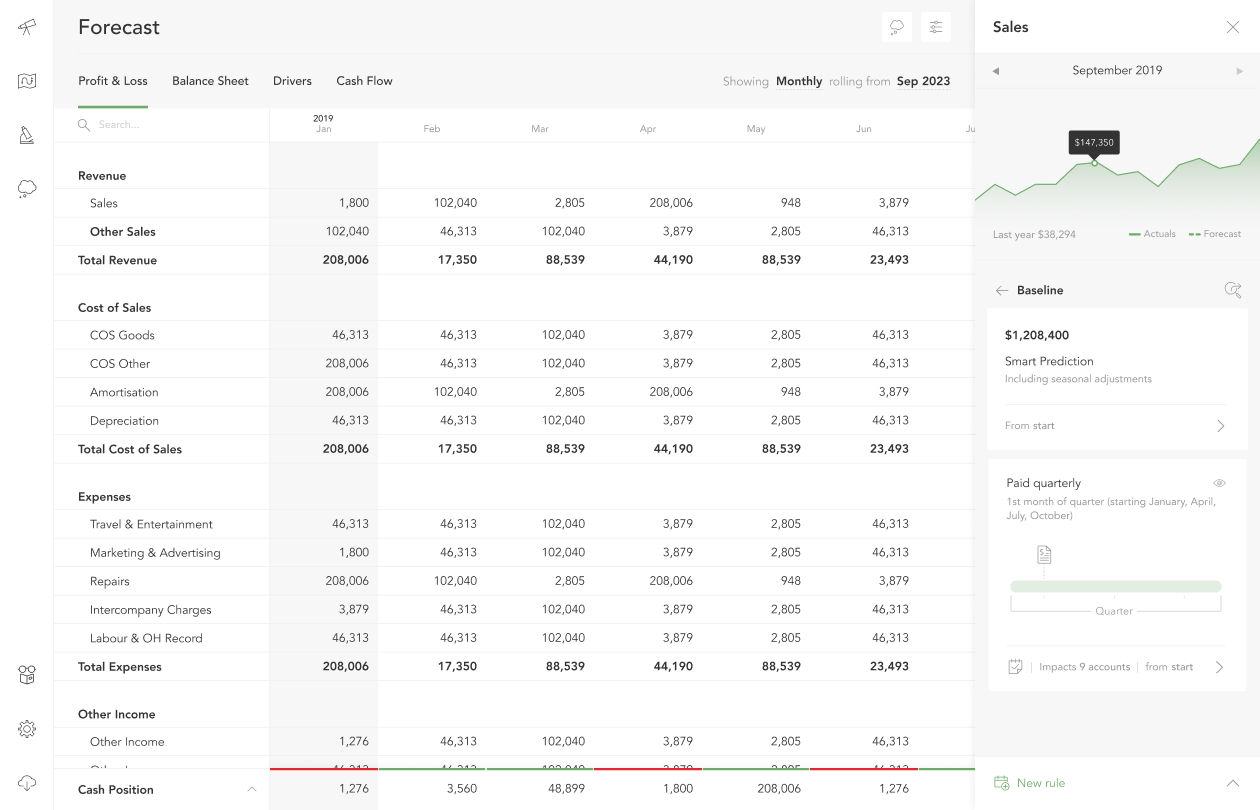Switch to the Cash Flow tab
The image size is (1260, 810).
click(x=364, y=81)
